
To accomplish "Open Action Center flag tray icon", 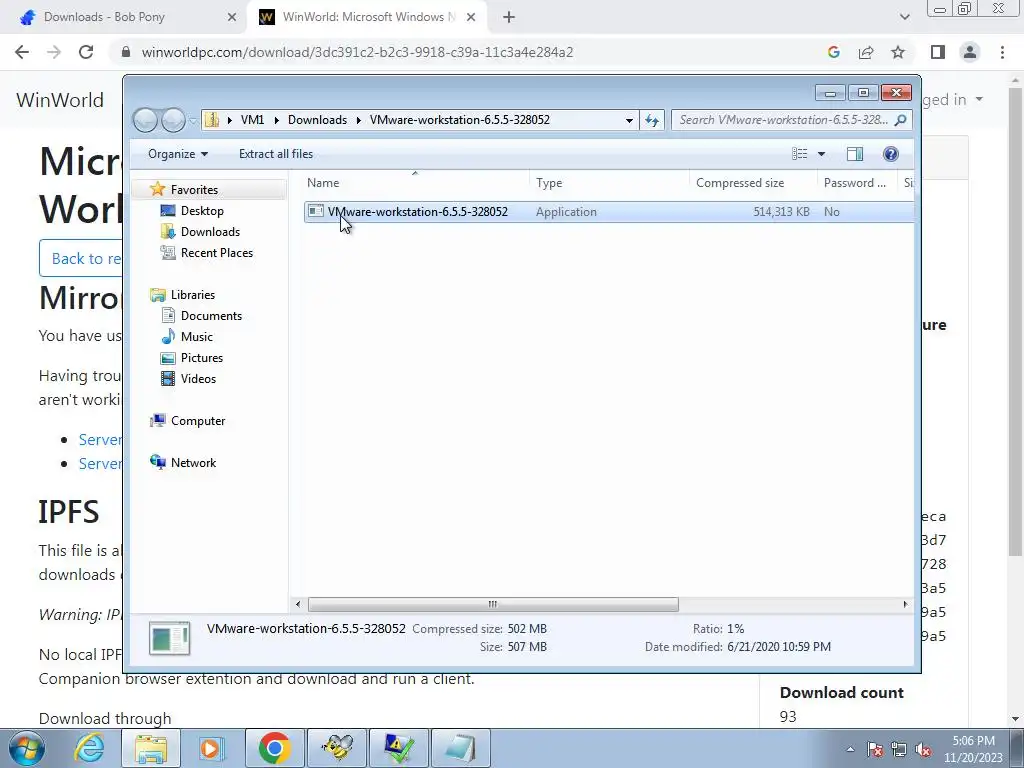I will (875, 749).
